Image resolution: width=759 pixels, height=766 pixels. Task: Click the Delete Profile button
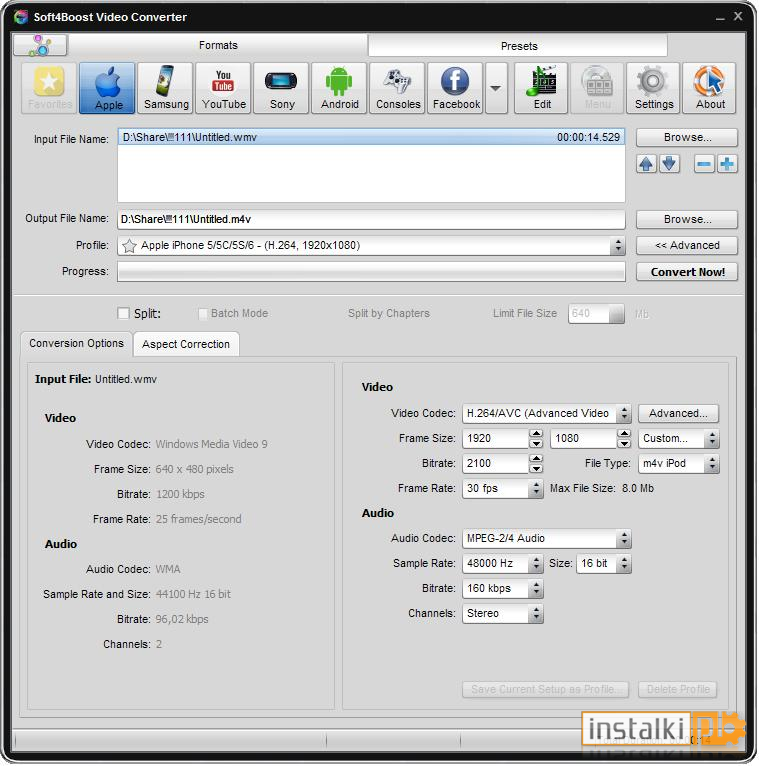[677, 689]
